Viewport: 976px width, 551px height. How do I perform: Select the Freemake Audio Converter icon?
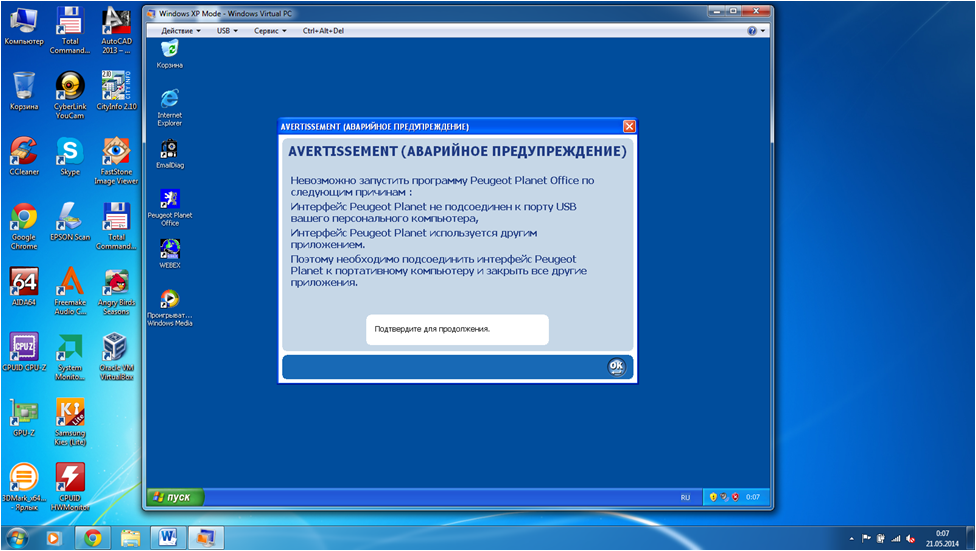click(70, 291)
